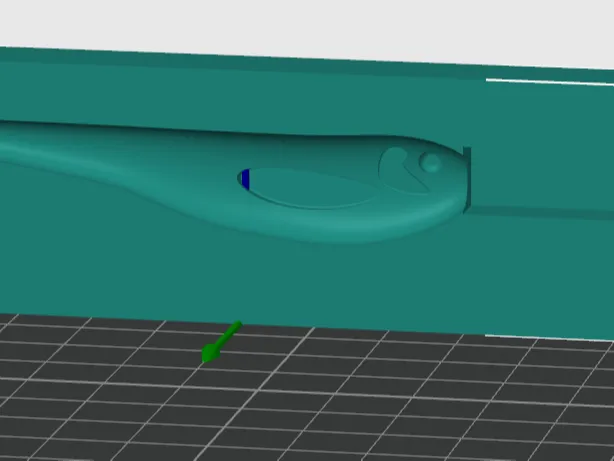Screen dimensions: 614x461
Task: Click the arrowhead tip of the green arrow
Action: (x=210, y=353)
